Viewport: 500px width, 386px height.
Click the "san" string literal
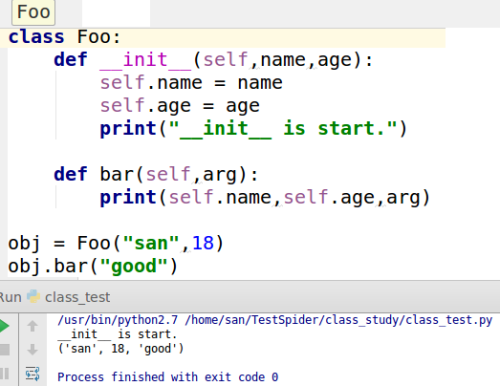pos(151,243)
